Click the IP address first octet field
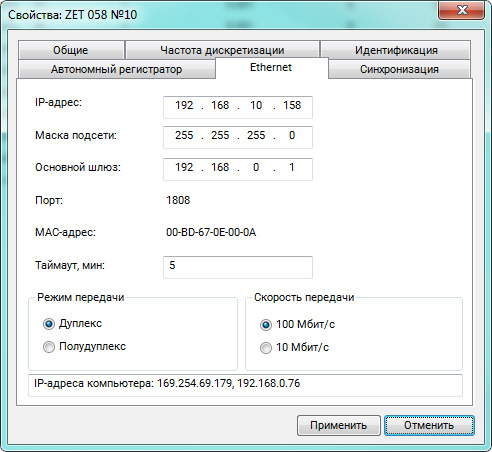 [x=184, y=105]
